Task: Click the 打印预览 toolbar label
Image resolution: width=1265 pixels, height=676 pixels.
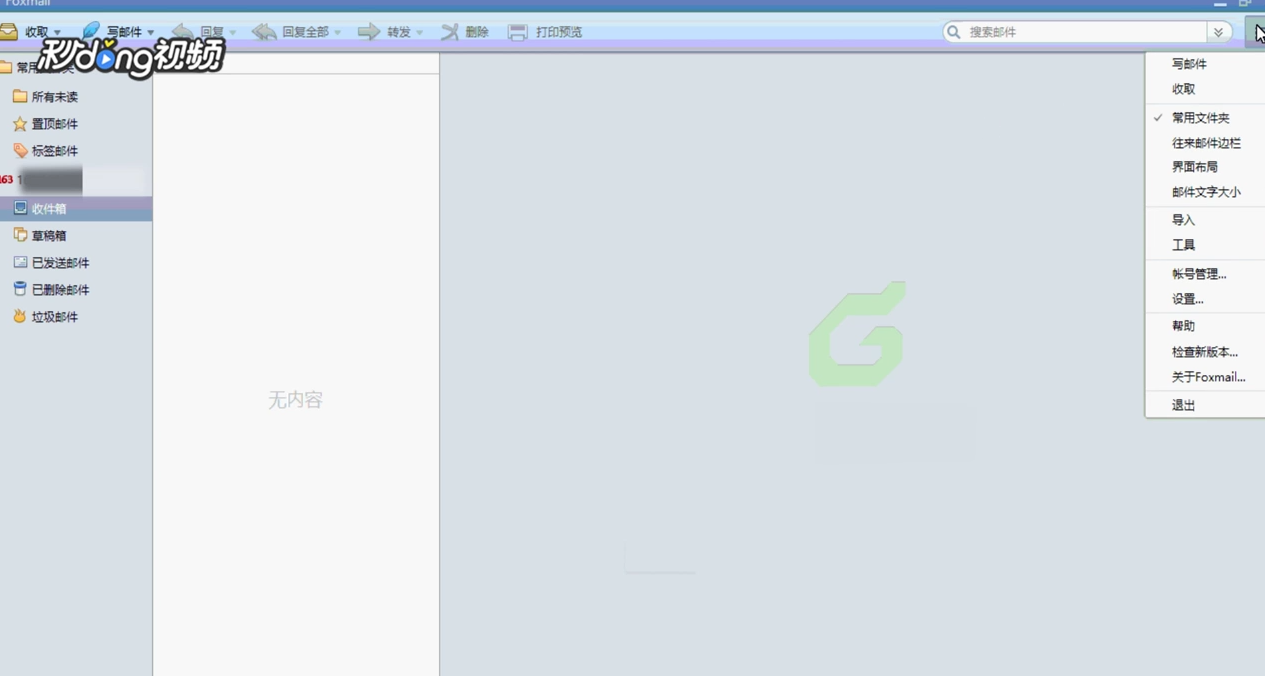Action: pos(559,32)
